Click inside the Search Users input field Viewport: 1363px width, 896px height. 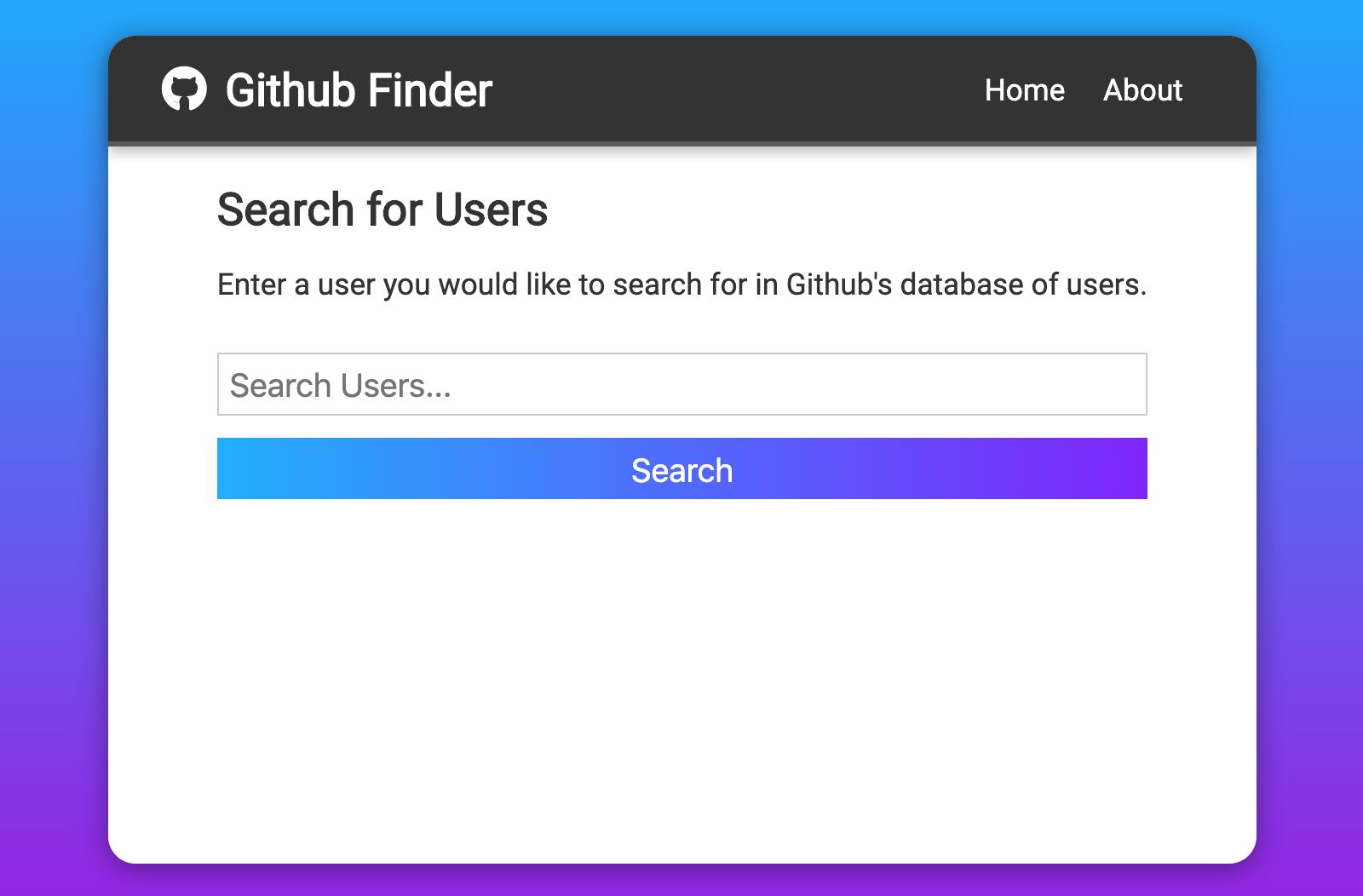[x=681, y=384]
